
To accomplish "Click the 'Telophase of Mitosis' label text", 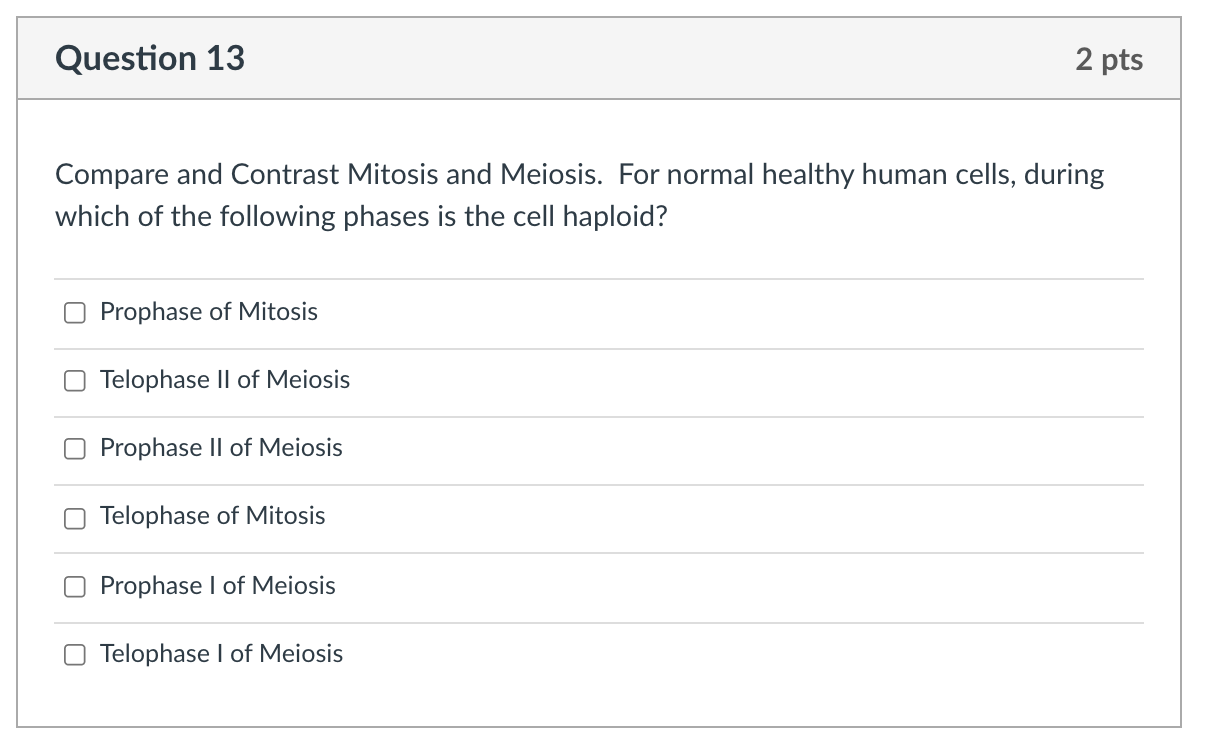I will (212, 516).
